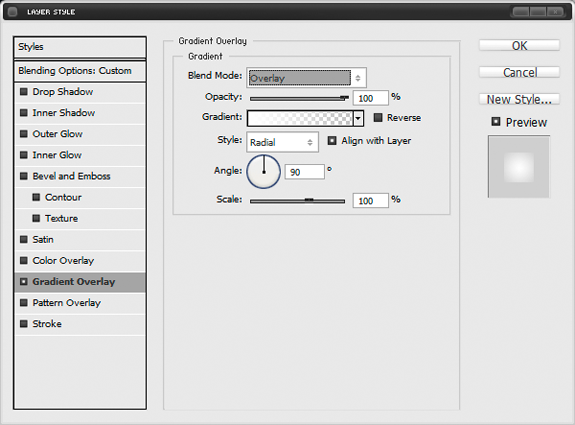Open the Inner Glow settings
Screen dimensions: 575x425
click(x=57, y=155)
